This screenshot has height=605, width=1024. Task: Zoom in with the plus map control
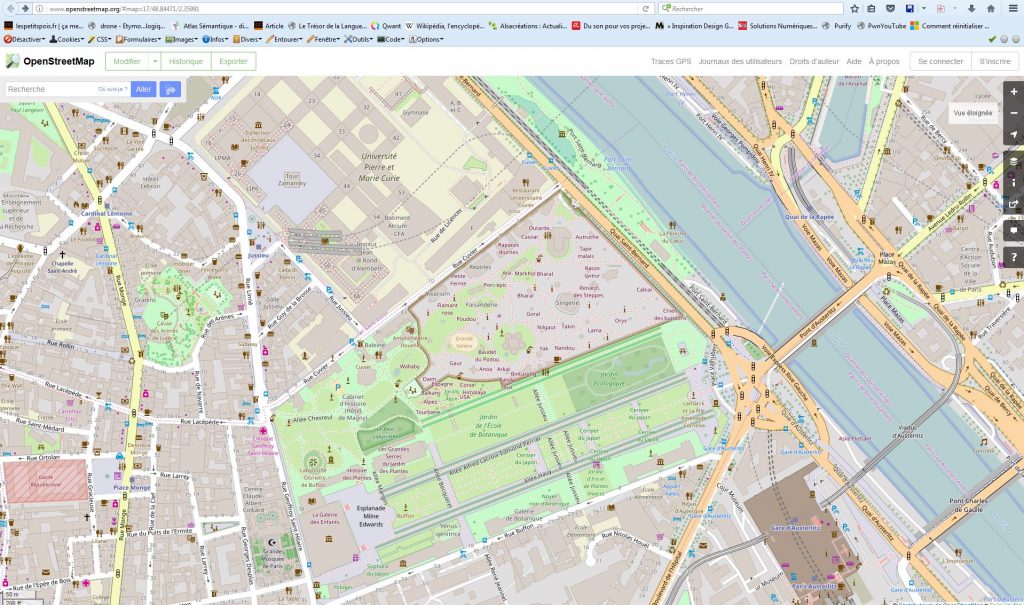pos(1013,92)
